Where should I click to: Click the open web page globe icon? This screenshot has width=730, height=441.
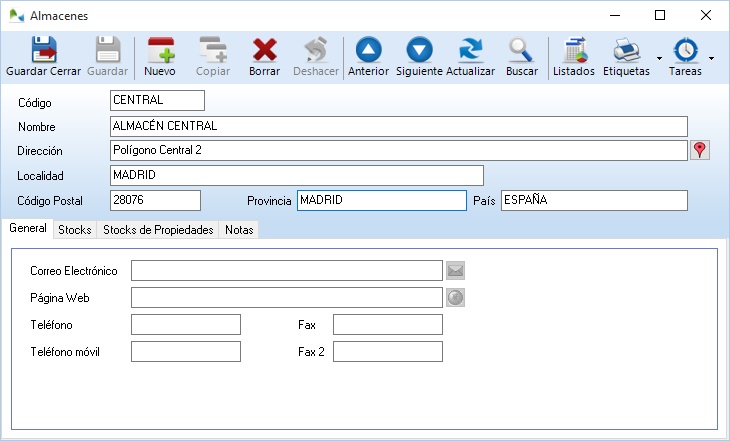click(x=455, y=298)
